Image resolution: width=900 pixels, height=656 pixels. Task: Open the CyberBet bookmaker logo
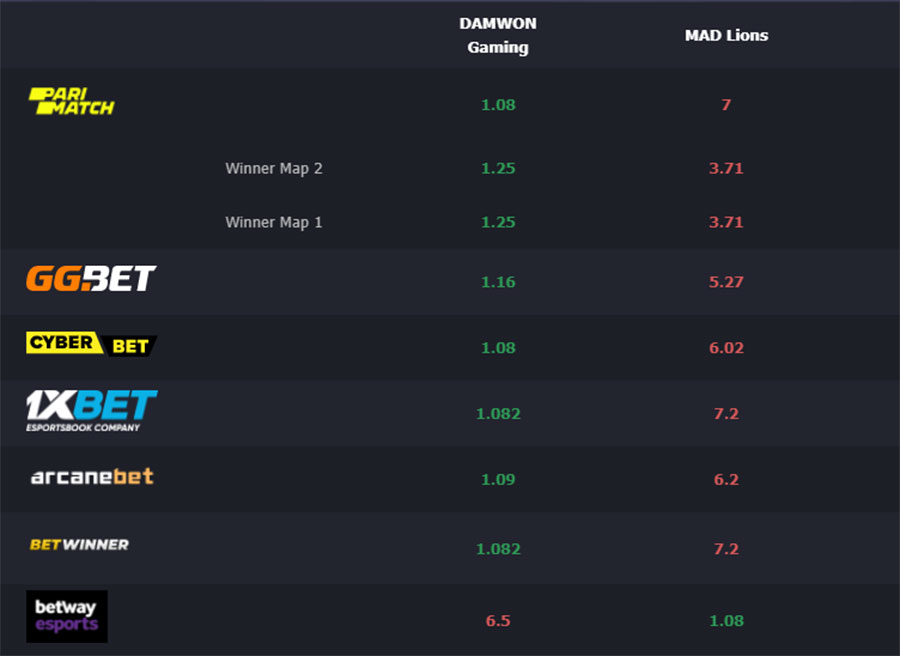(91, 344)
